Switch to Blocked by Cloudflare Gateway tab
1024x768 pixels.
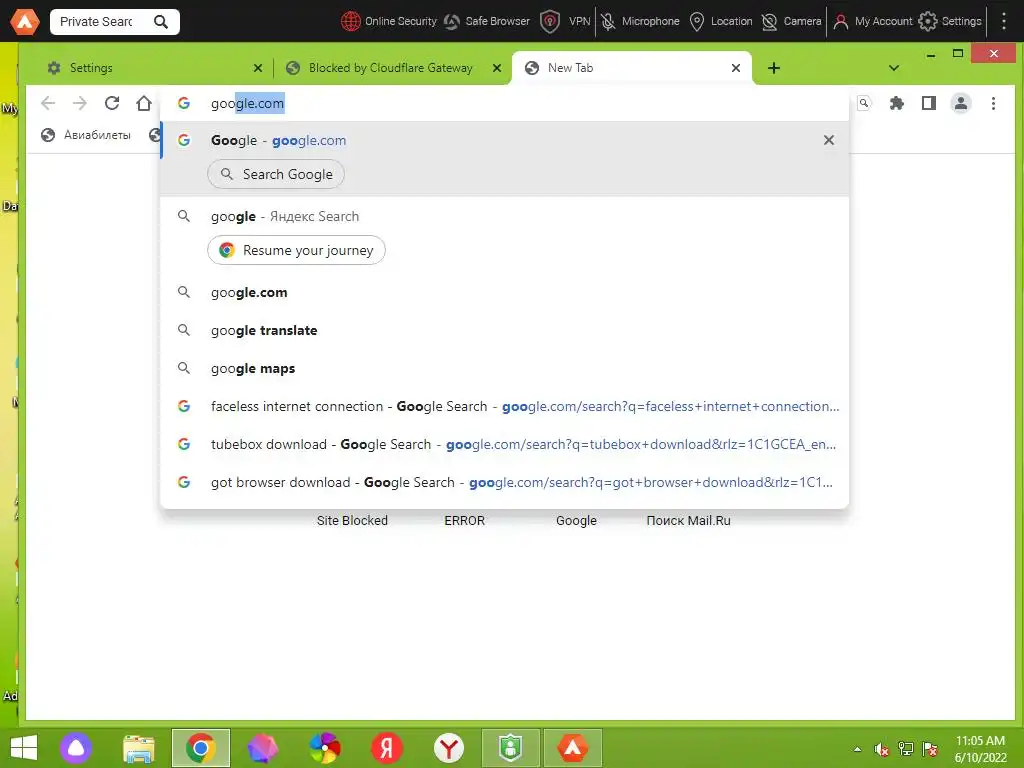(x=391, y=68)
